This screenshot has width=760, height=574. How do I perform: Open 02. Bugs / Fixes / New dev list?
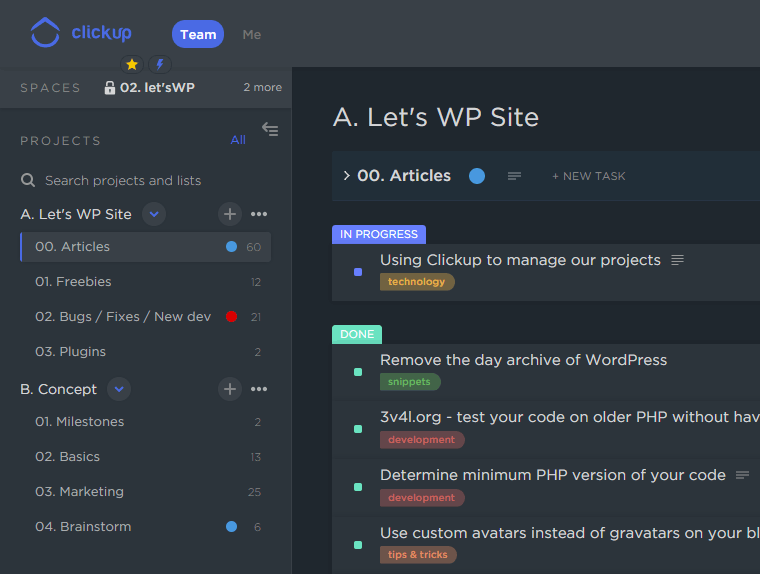point(145,317)
